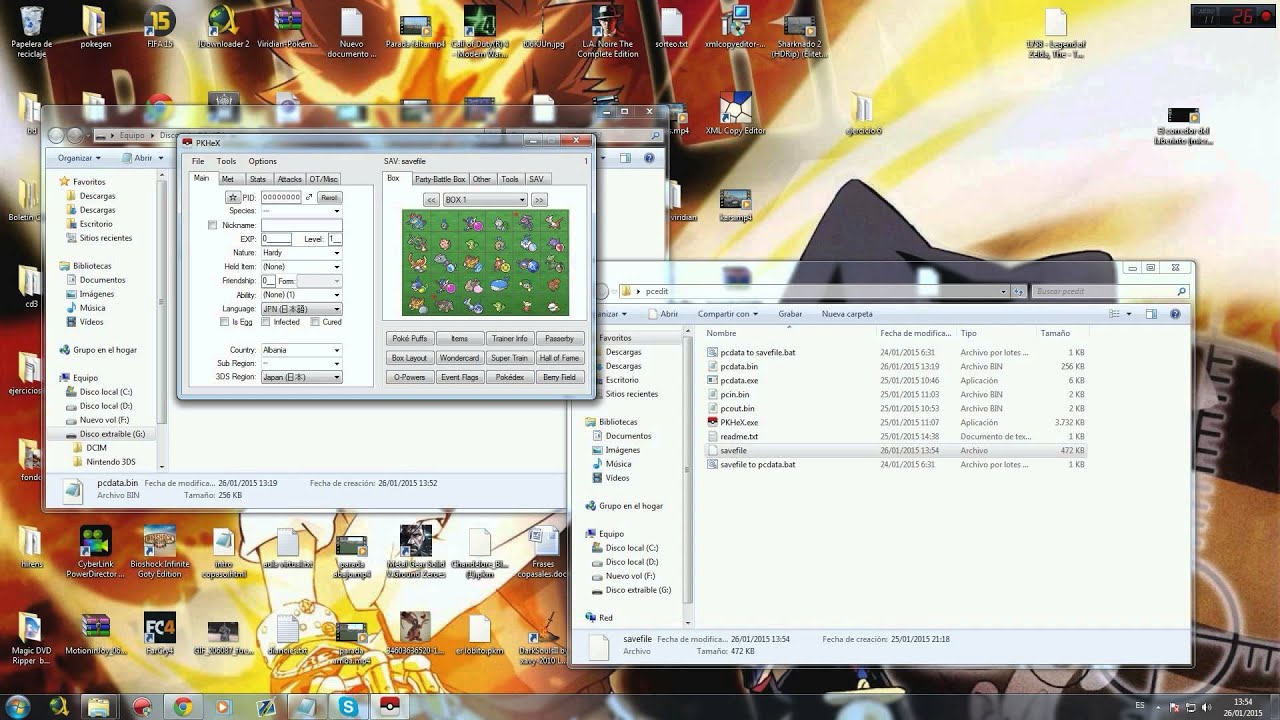The width and height of the screenshot is (1280, 720).
Task: Click the Pokédex button
Action: coord(510,377)
